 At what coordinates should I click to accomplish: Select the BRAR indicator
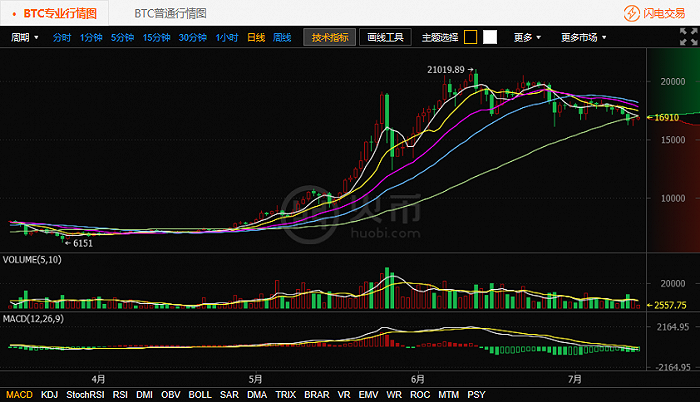pyautogui.click(x=317, y=395)
